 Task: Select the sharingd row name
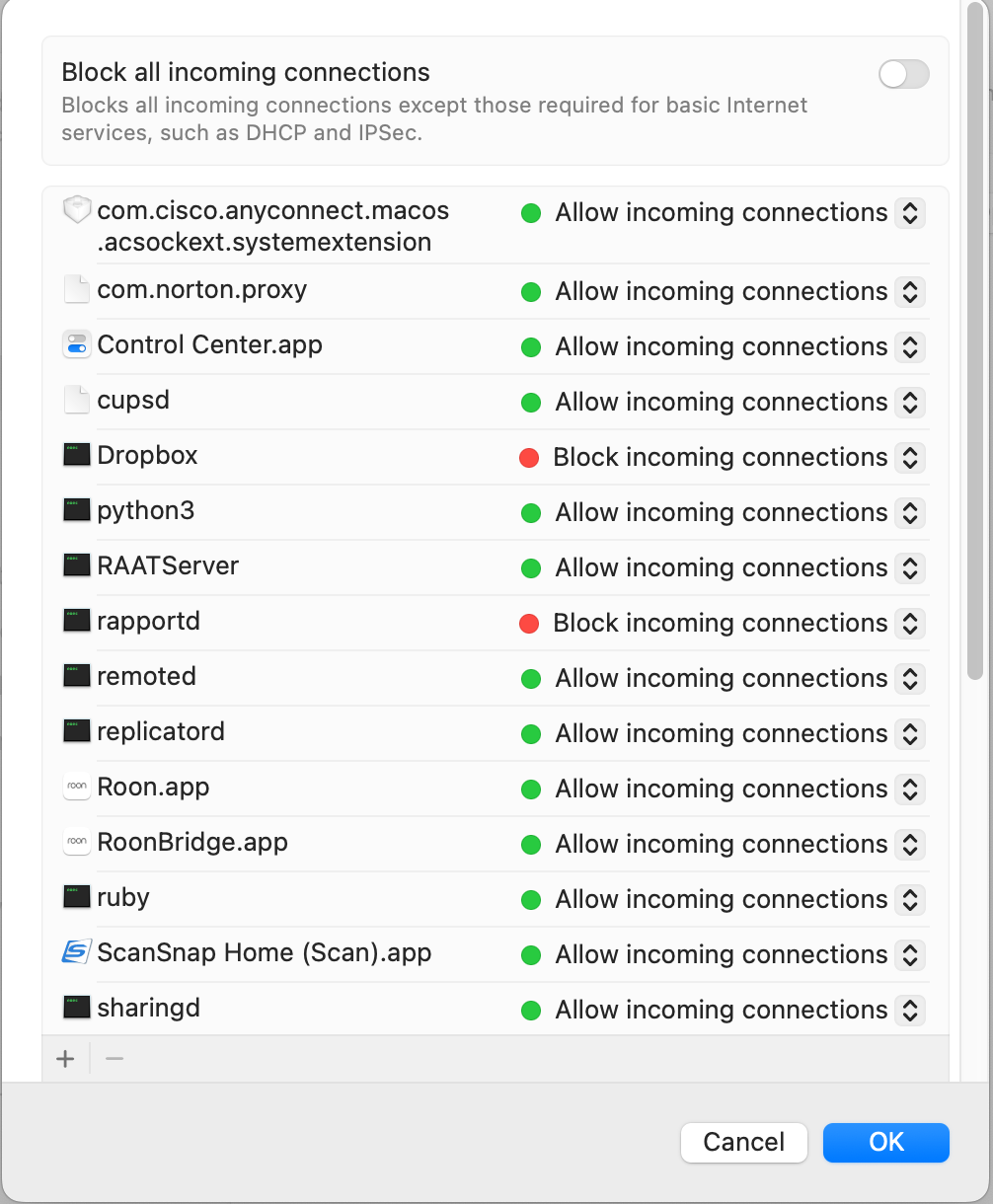coord(148,1009)
